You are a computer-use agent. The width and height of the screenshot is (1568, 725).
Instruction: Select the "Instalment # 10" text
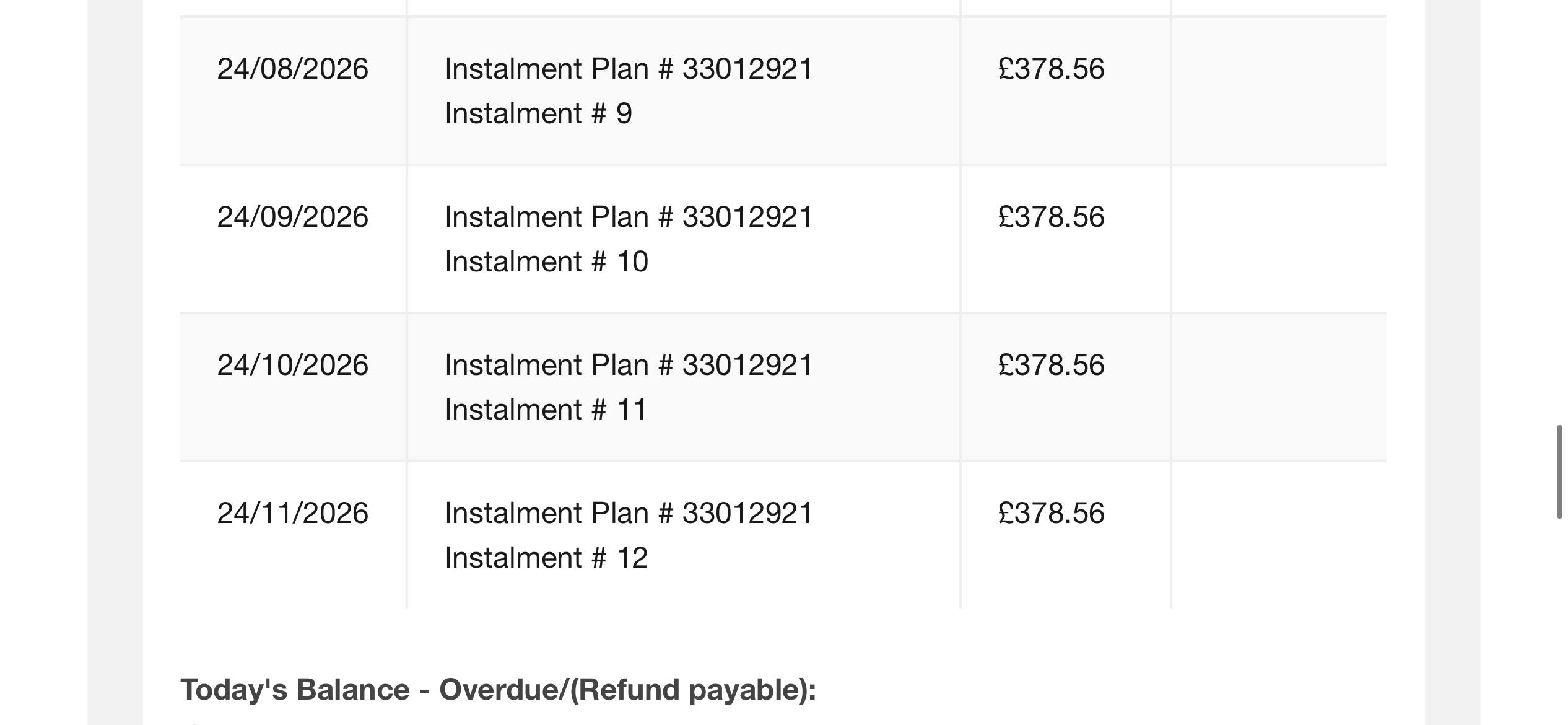[x=546, y=261]
